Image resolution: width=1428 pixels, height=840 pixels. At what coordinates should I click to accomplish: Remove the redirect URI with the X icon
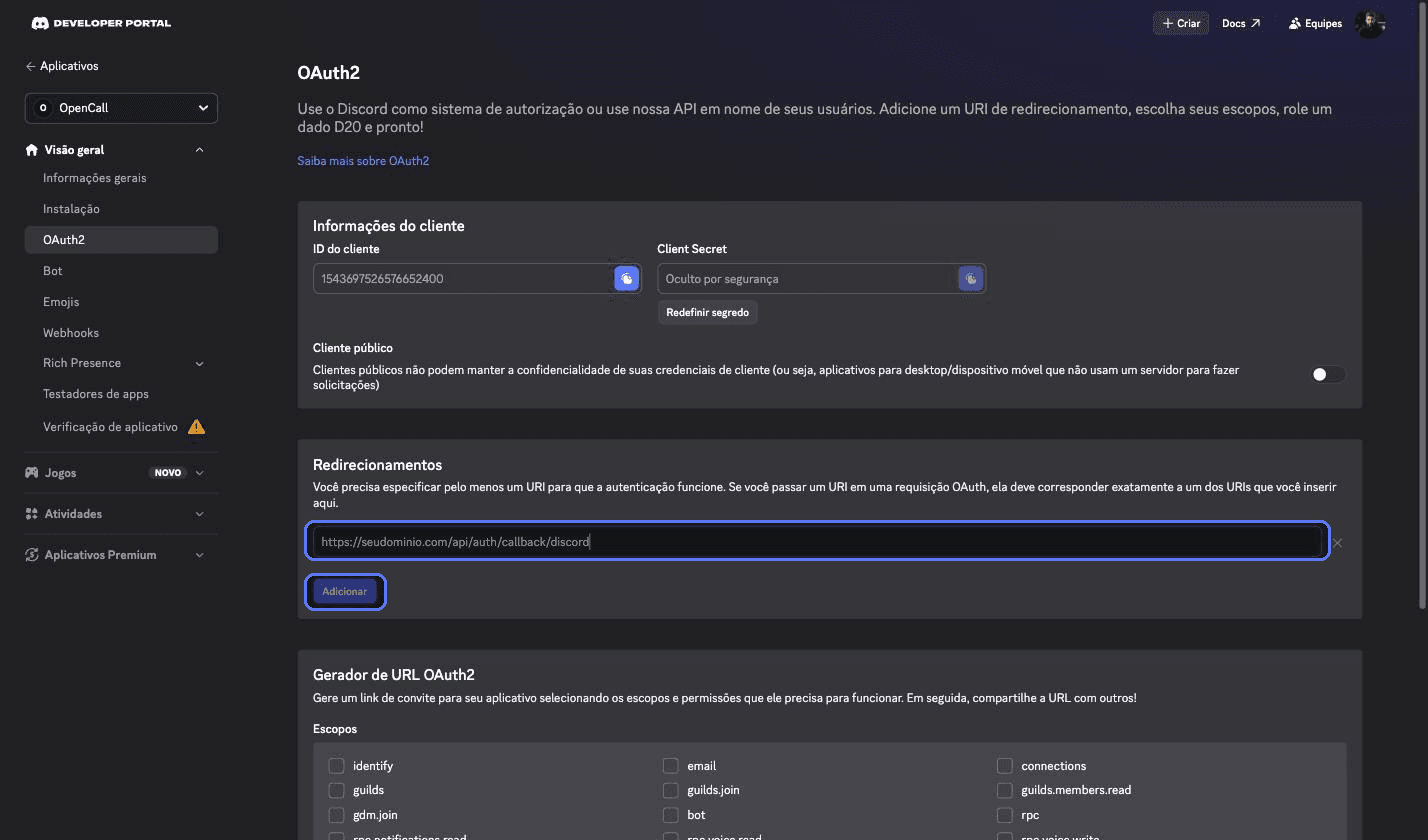coord(1337,543)
